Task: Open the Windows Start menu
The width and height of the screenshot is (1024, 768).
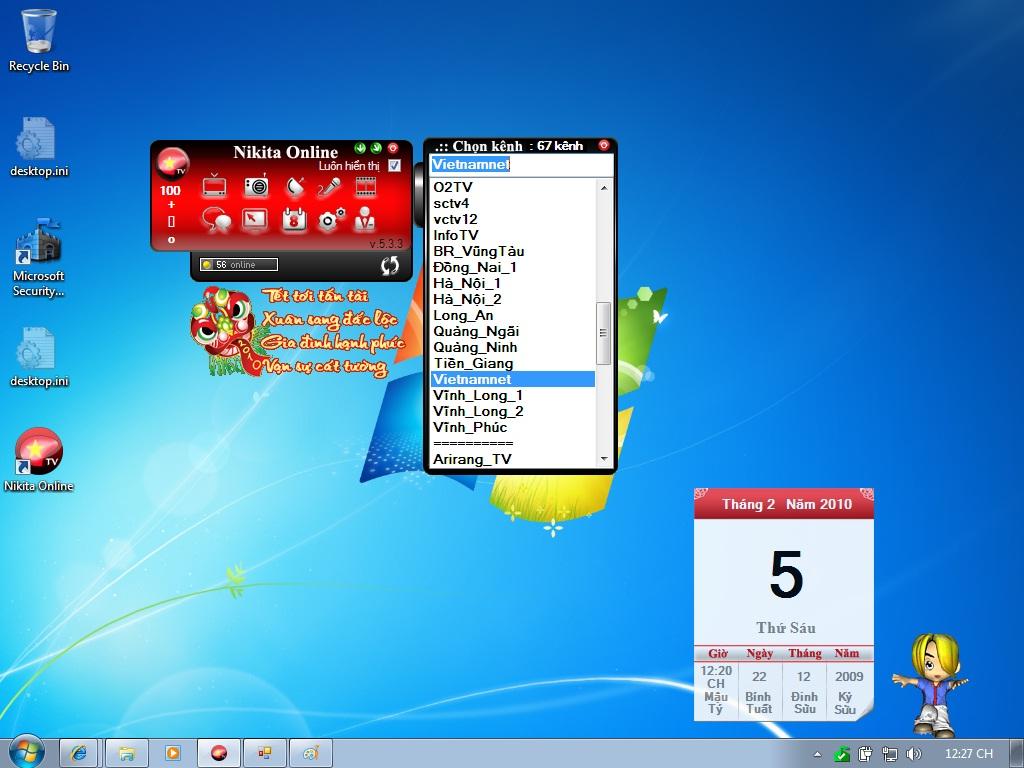Action: coord(25,753)
